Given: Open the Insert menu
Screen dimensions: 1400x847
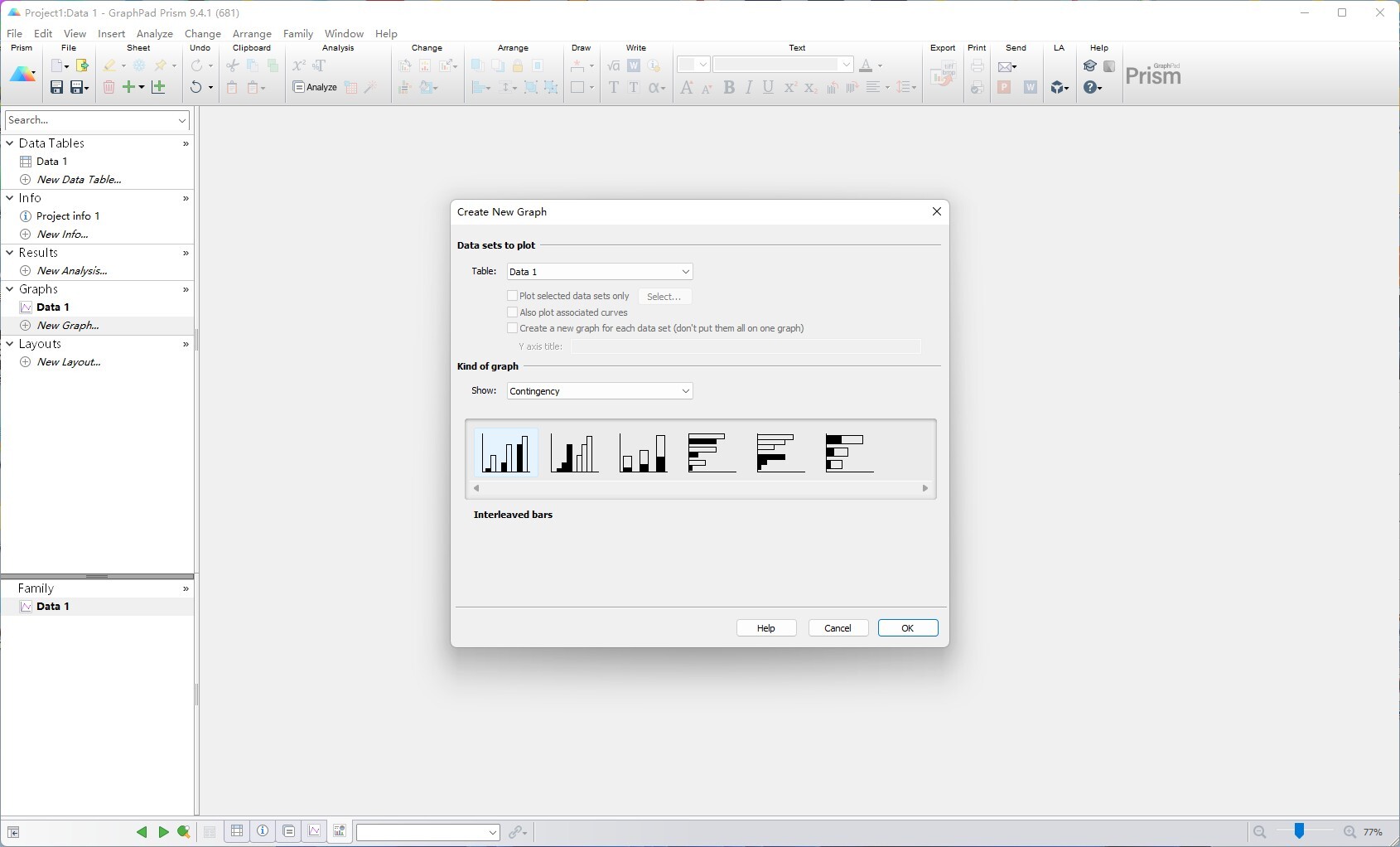Looking at the screenshot, I should pos(111,33).
